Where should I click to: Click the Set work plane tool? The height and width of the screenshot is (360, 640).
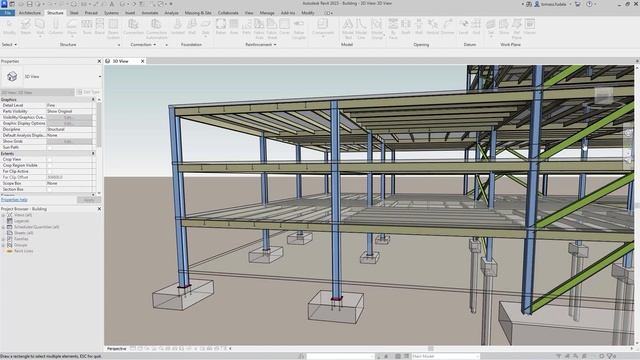[x=491, y=27]
